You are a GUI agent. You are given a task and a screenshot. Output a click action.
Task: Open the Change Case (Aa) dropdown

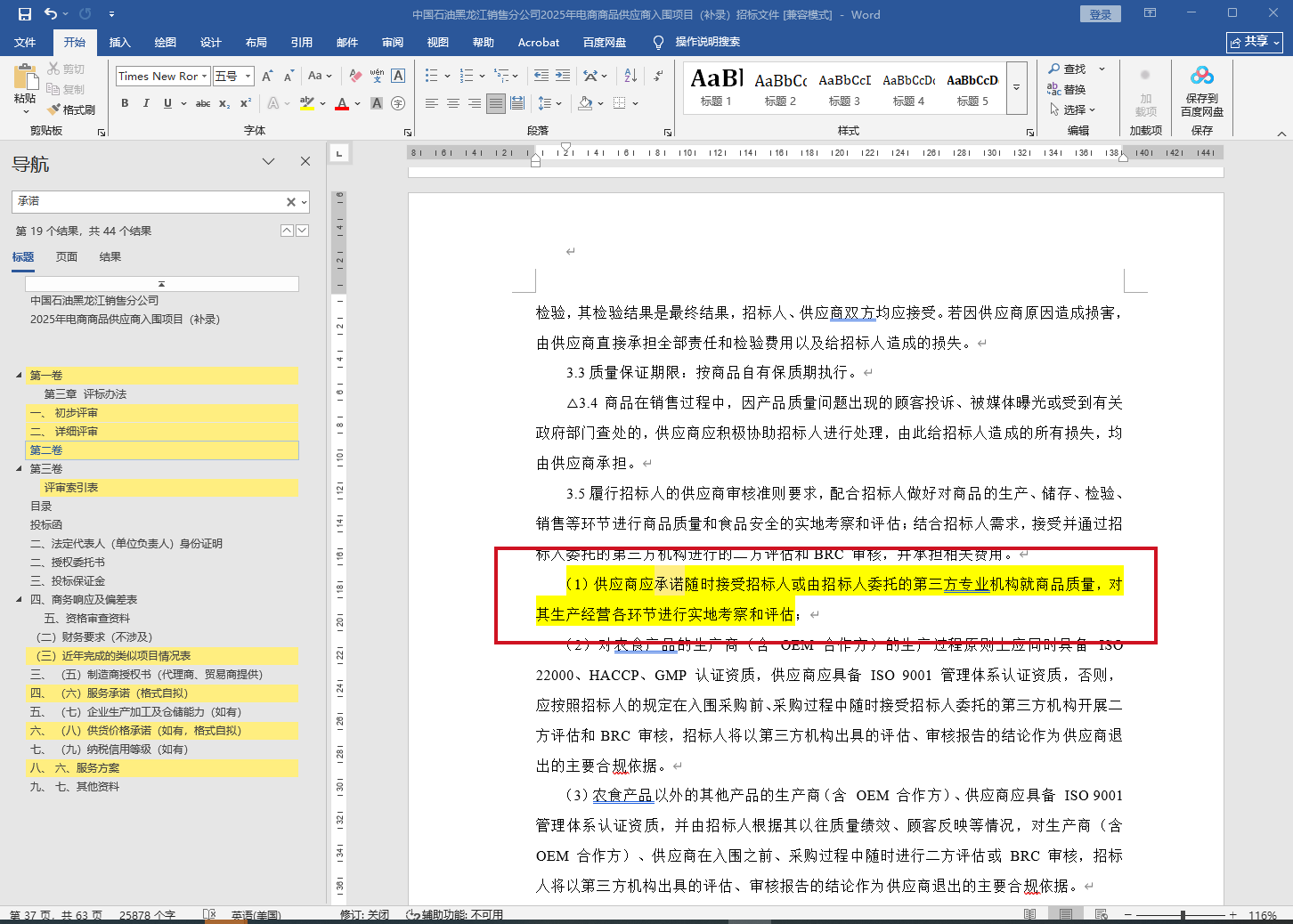point(320,77)
